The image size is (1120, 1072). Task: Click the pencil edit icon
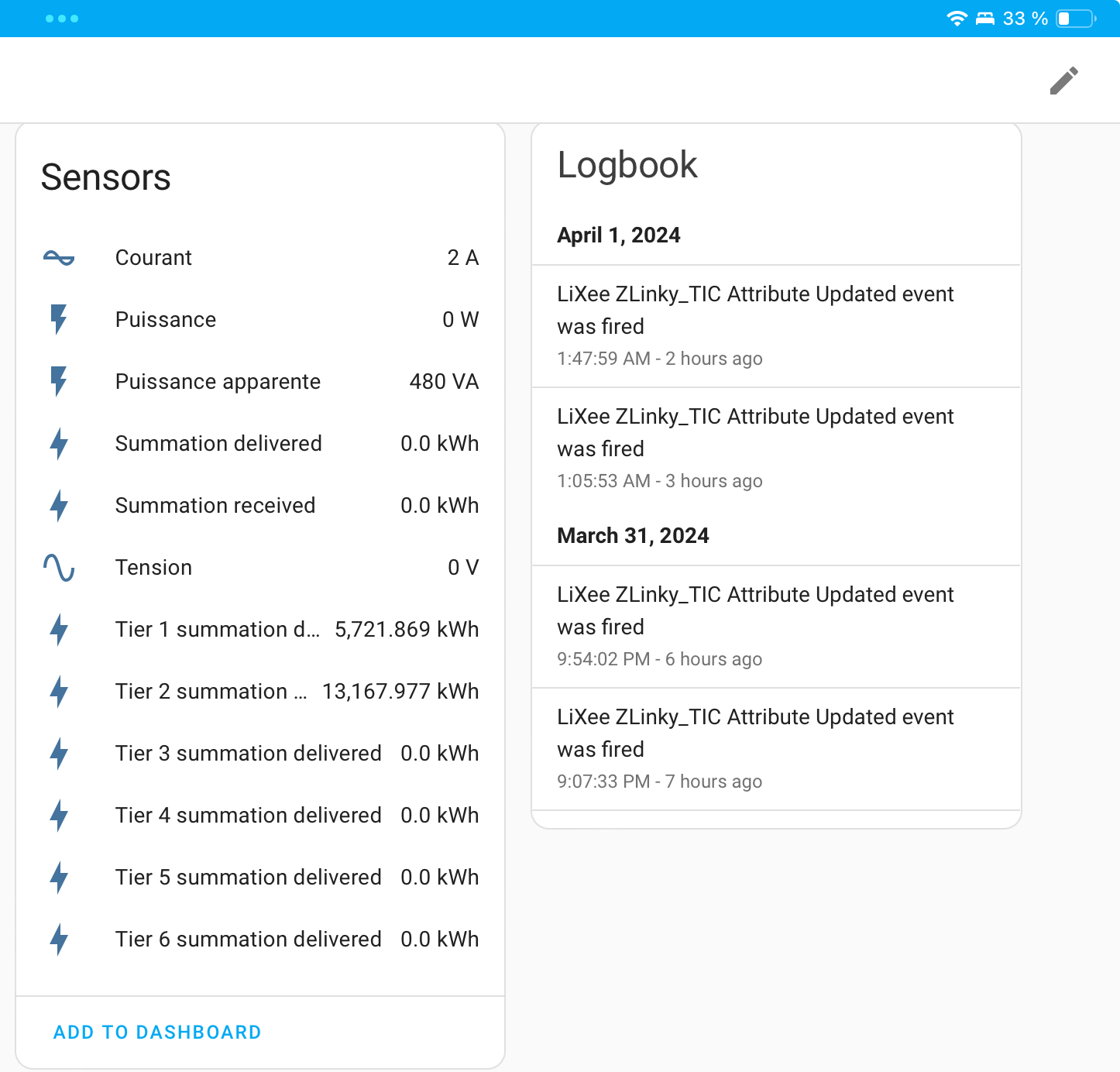click(x=1063, y=81)
